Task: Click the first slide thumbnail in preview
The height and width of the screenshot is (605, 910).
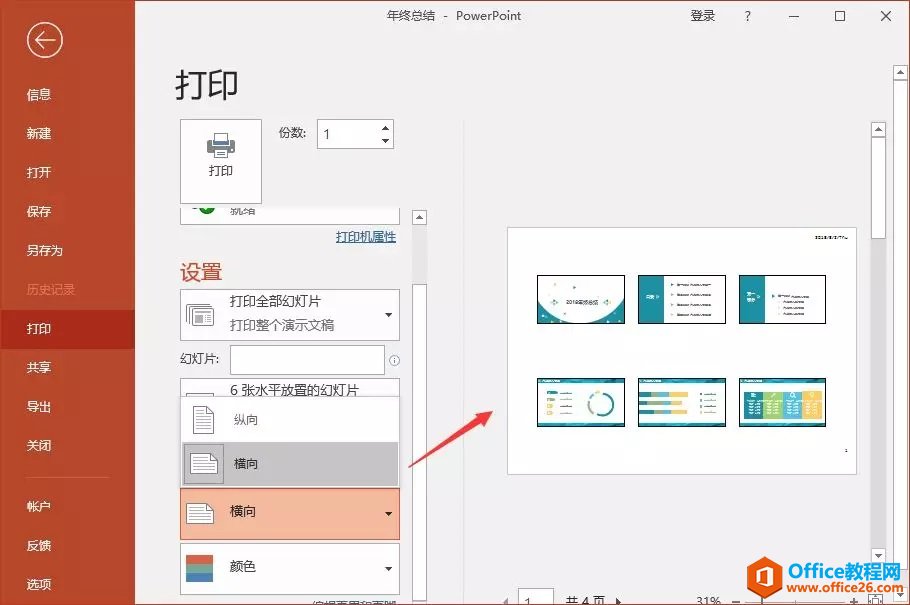Action: coord(580,299)
